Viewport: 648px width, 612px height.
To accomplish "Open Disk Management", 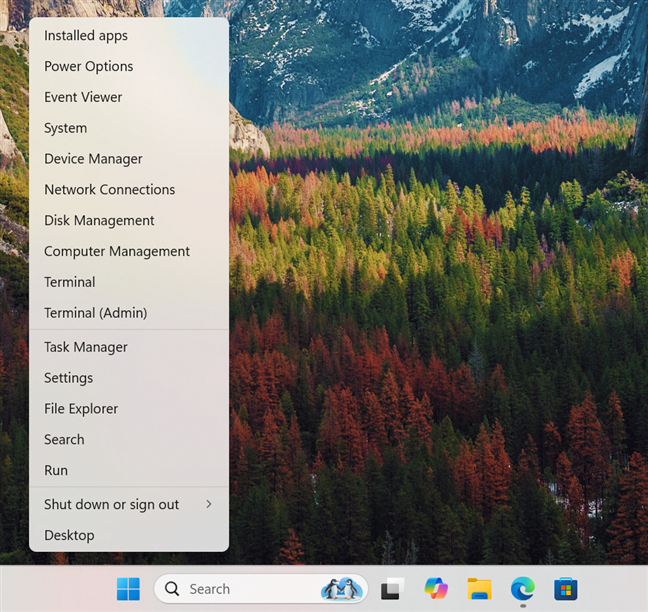I will [x=129, y=220].
